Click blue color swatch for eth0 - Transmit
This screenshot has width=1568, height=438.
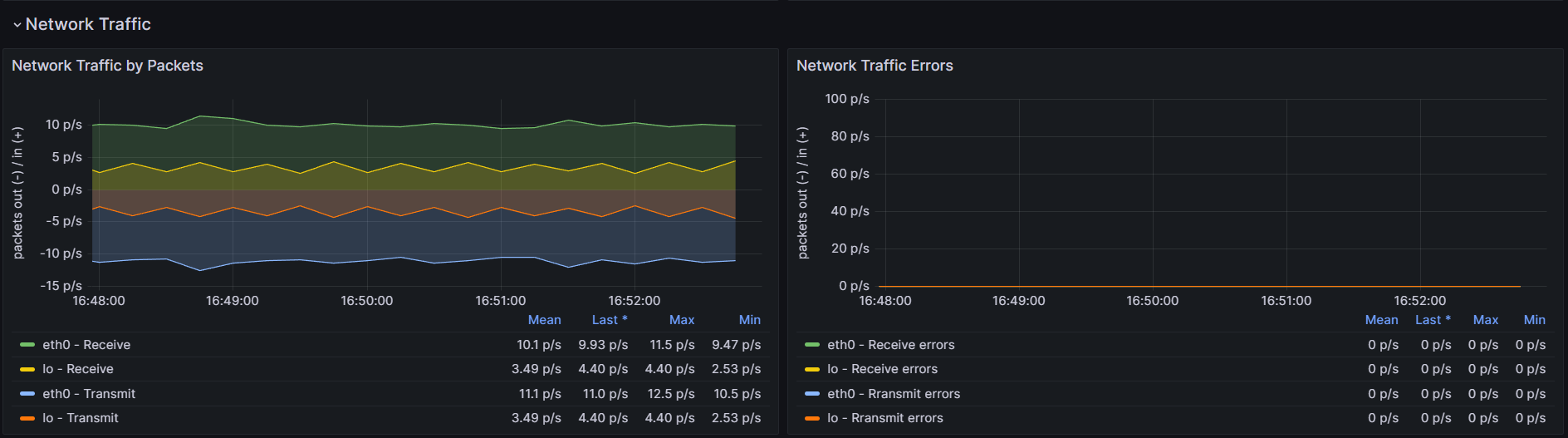pyautogui.click(x=27, y=394)
